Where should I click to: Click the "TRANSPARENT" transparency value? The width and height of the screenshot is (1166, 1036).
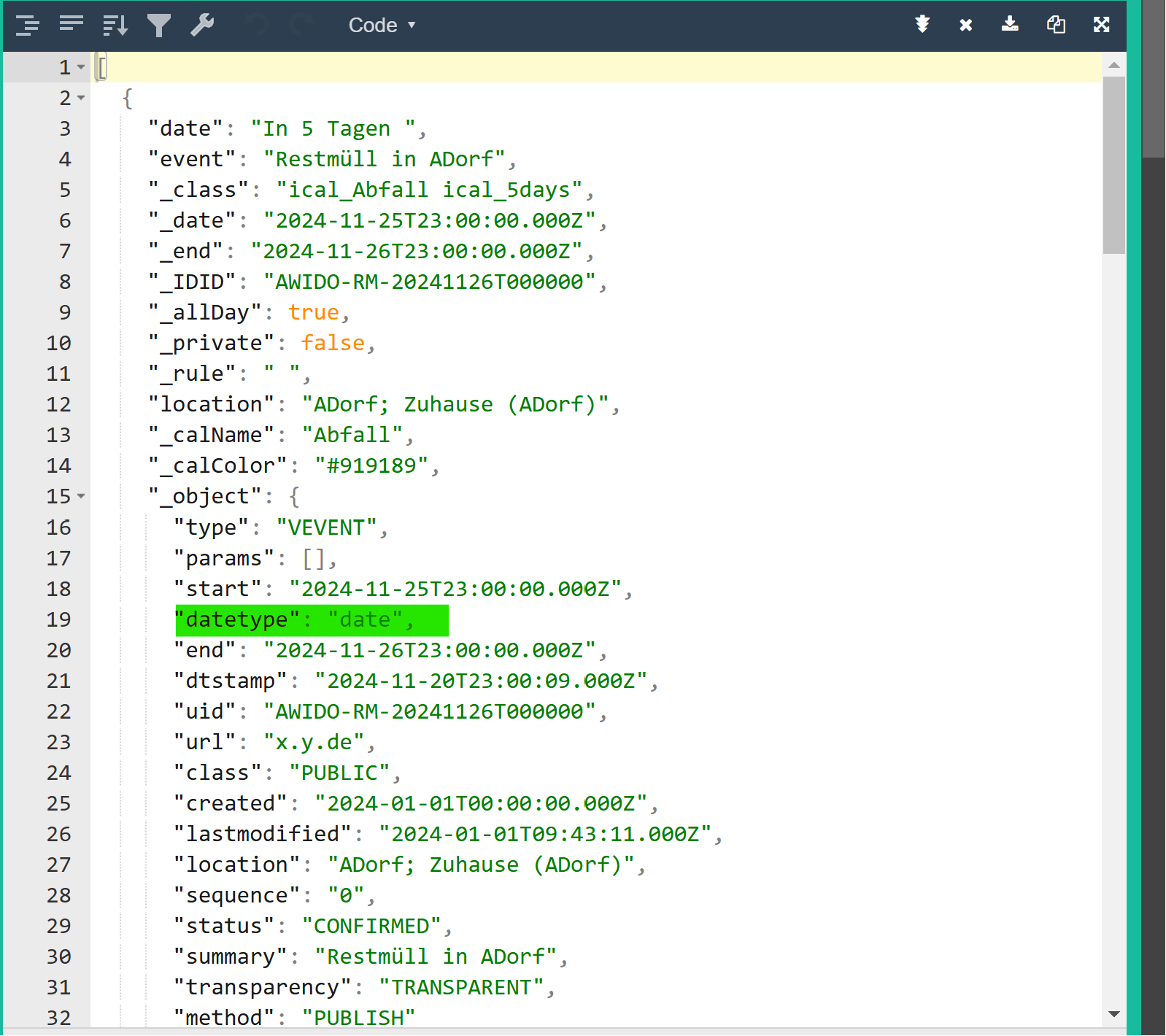(461, 987)
